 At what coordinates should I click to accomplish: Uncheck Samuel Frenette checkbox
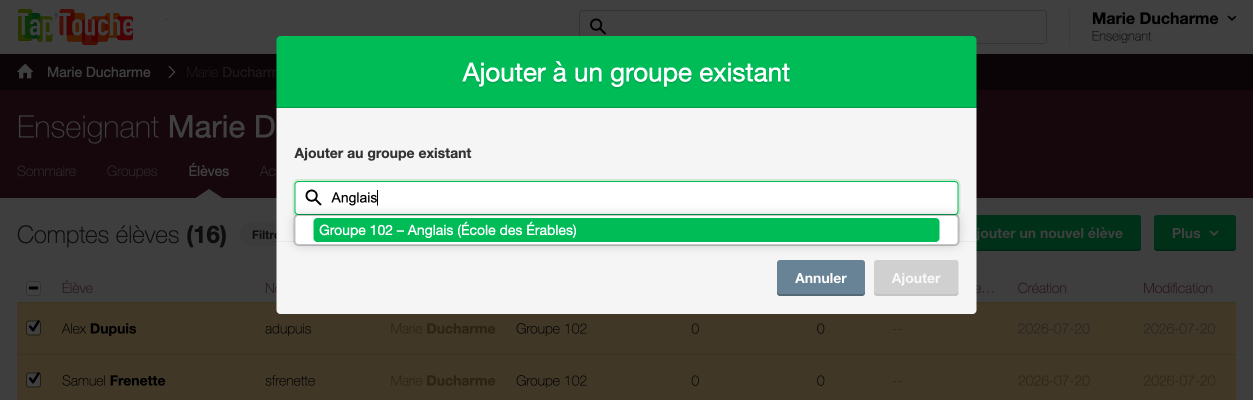[33, 380]
